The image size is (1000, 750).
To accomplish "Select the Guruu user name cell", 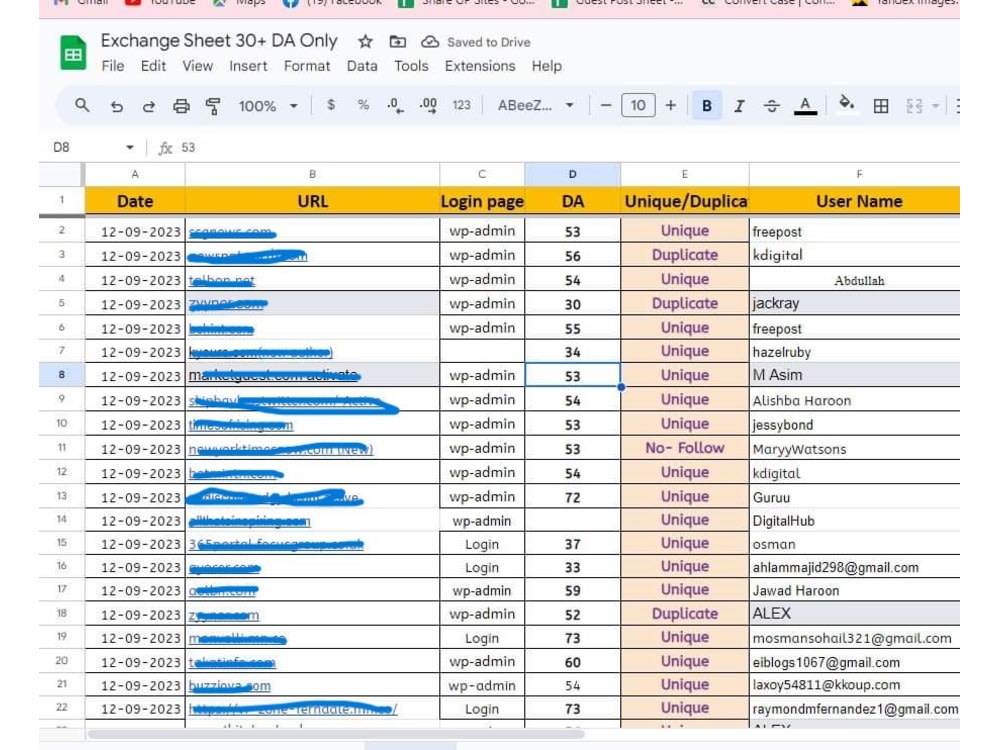I will click(x=855, y=497).
